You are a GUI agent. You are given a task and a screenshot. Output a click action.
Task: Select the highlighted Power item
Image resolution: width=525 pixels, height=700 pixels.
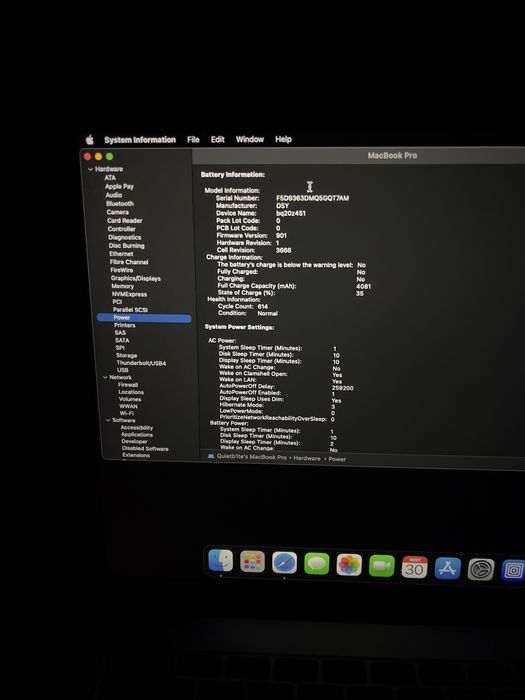click(144, 318)
